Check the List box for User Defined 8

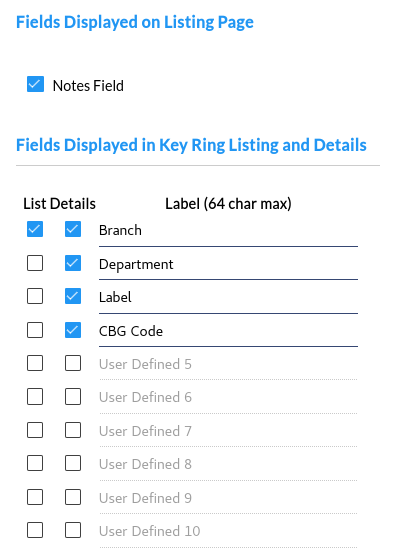pos(35,463)
